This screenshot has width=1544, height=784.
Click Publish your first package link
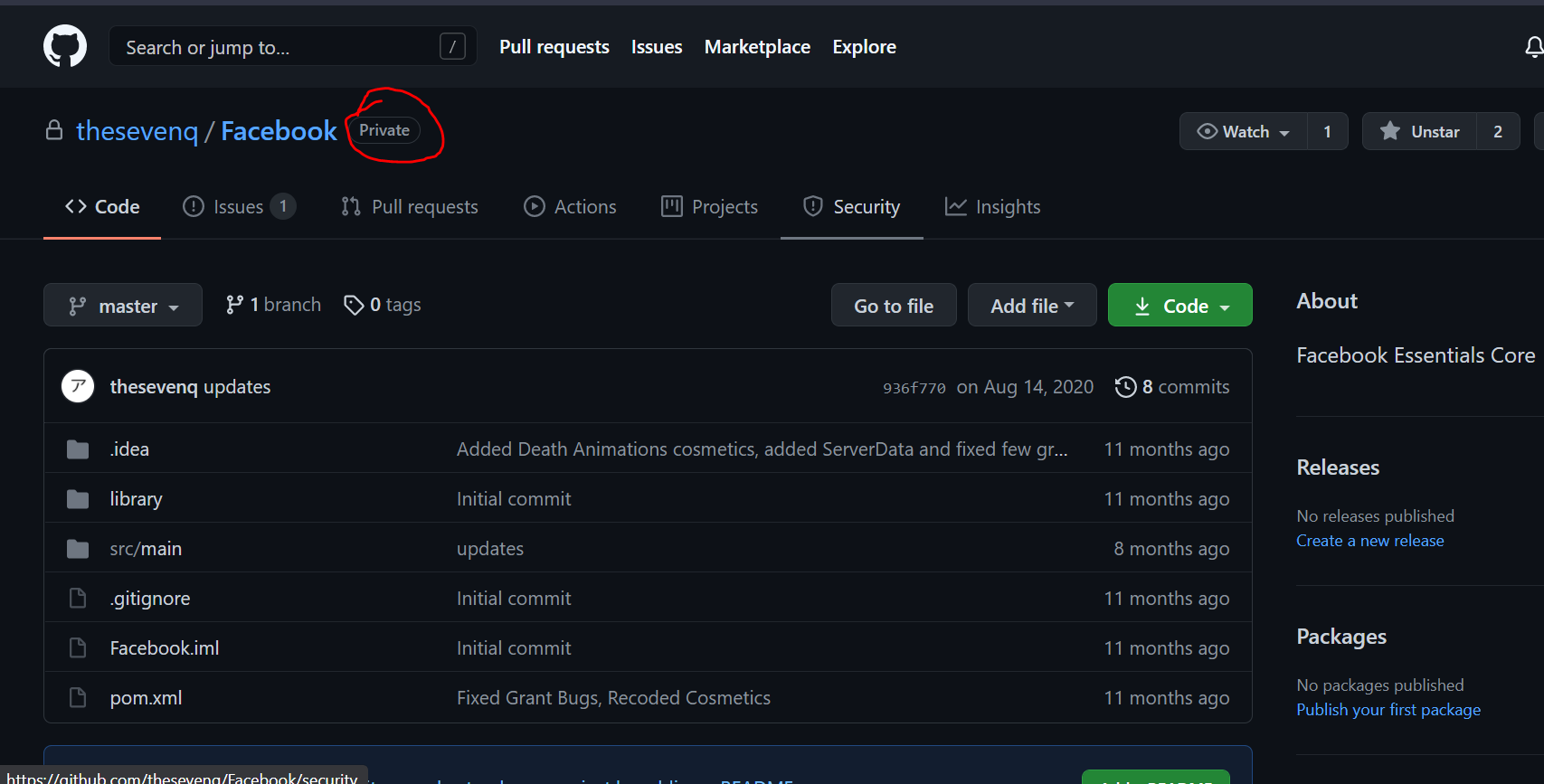coord(1388,710)
